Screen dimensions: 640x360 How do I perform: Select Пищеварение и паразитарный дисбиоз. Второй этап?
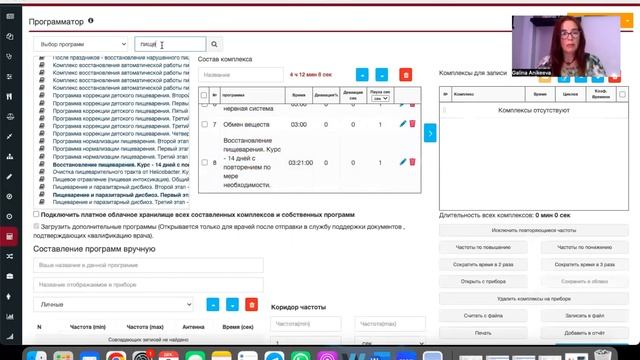click(120, 187)
